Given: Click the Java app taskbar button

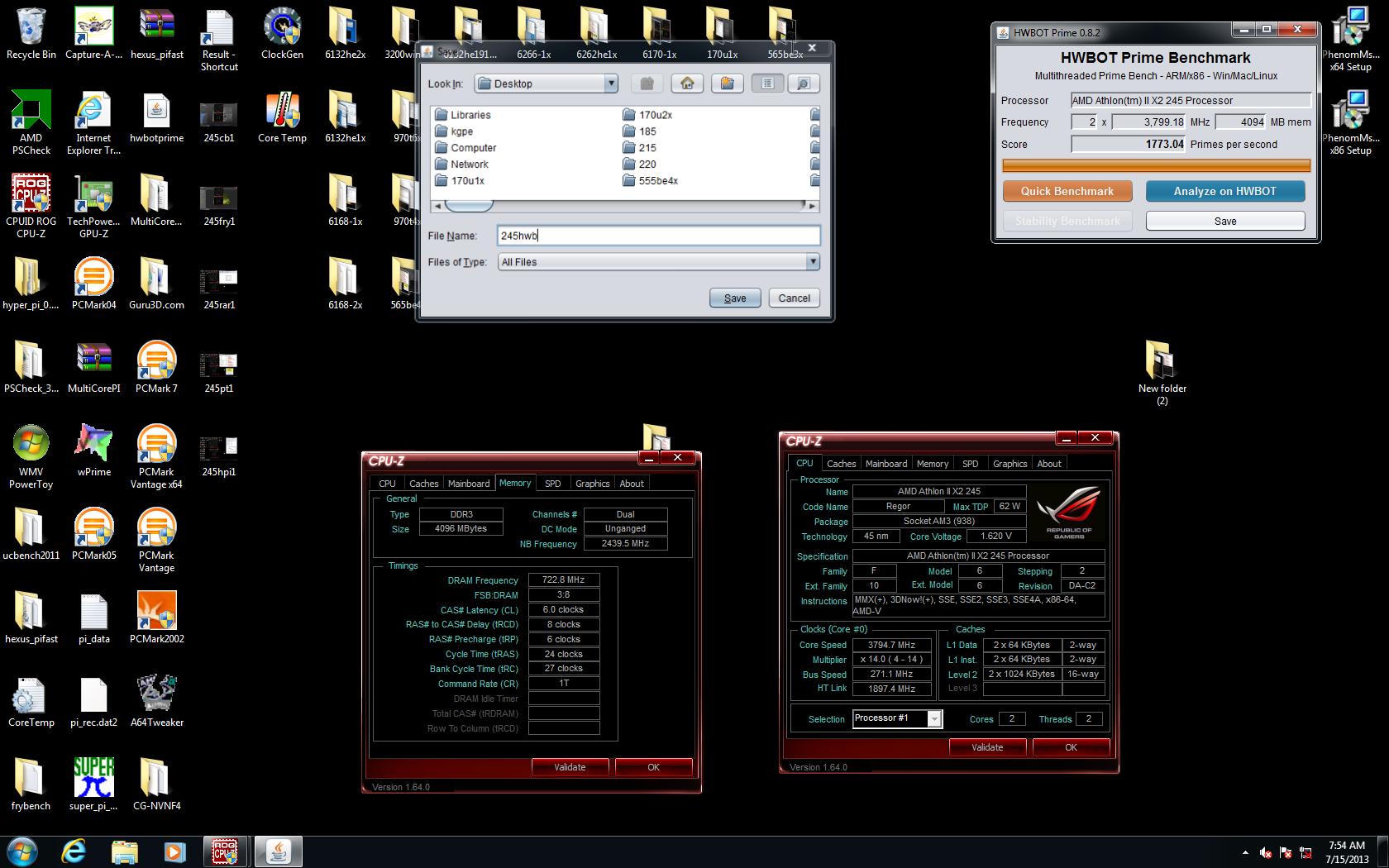Looking at the screenshot, I should [x=278, y=851].
